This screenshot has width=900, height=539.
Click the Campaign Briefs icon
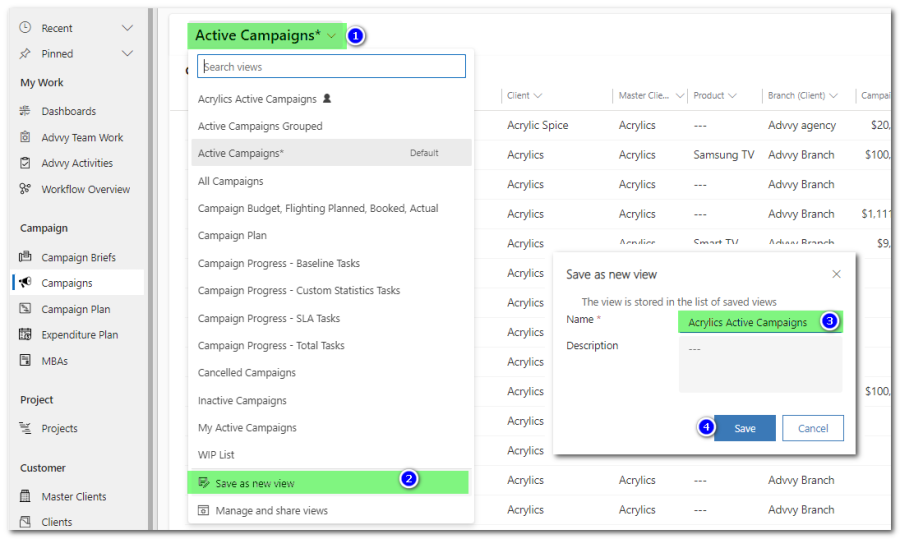[25, 257]
